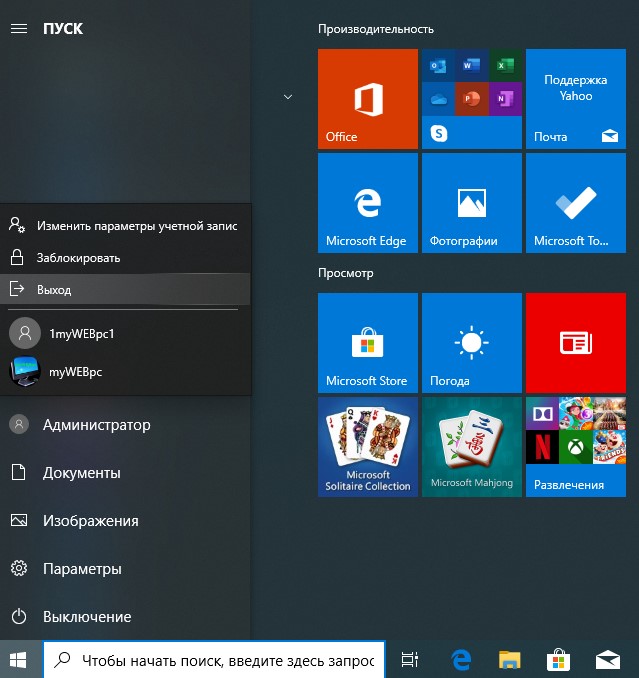Open Netflix in the Развлечения folder

[x=542, y=447]
